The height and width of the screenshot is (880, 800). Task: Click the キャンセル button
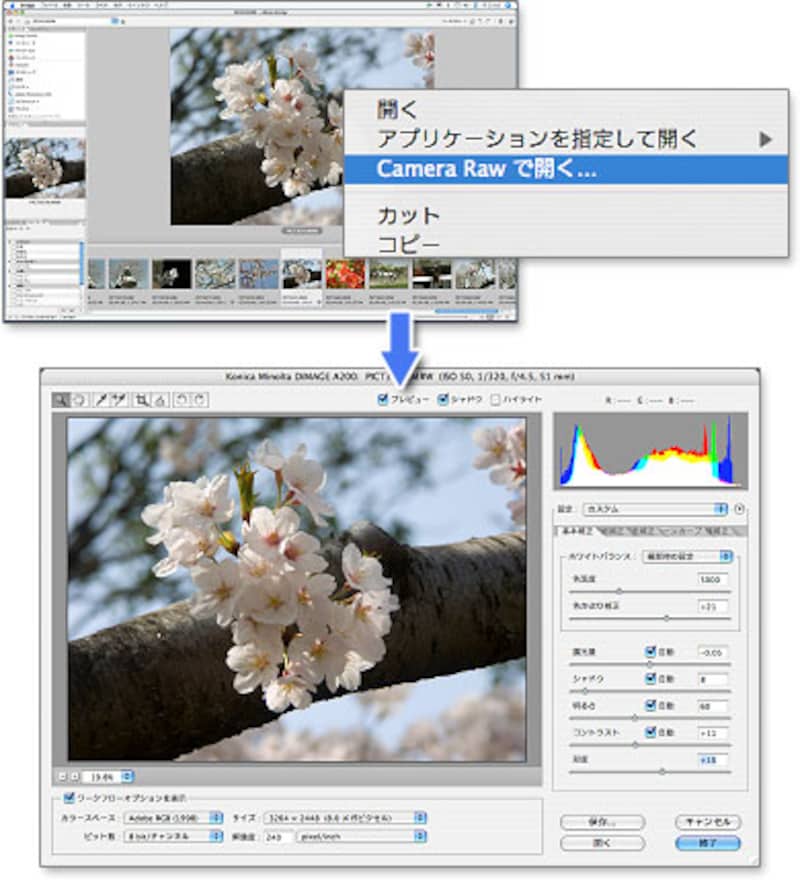[708, 821]
